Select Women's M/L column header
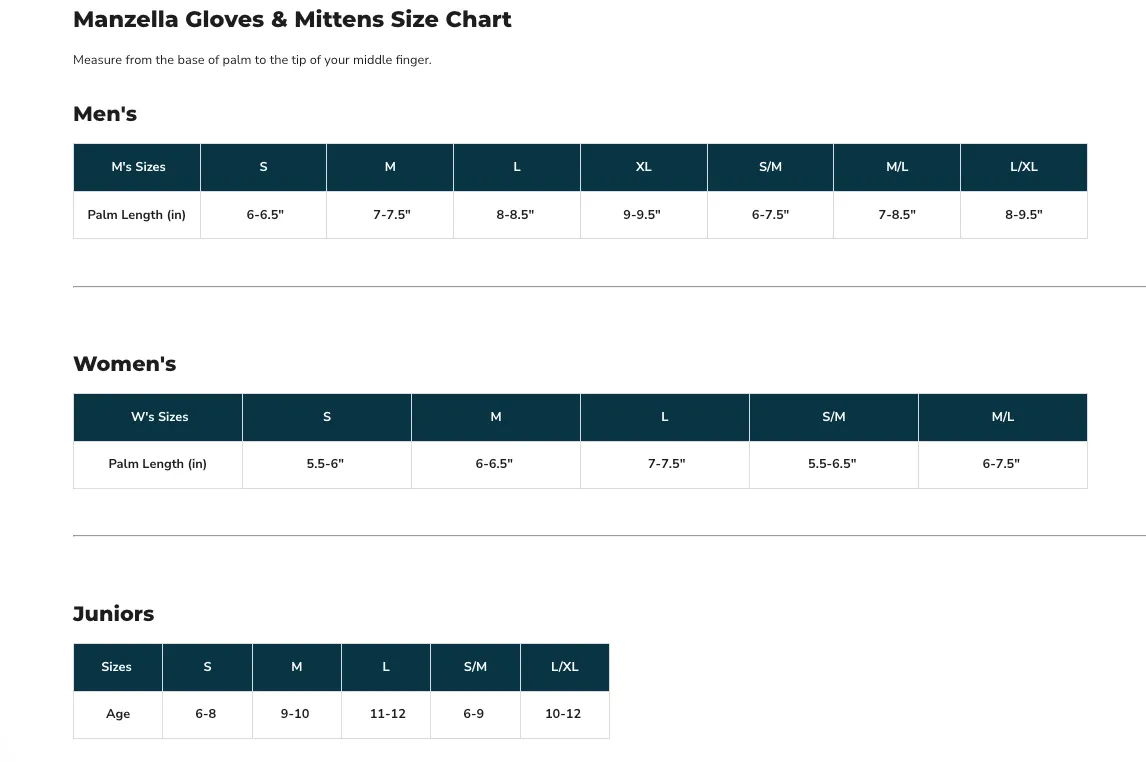The width and height of the screenshot is (1146, 762). [1002, 417]
